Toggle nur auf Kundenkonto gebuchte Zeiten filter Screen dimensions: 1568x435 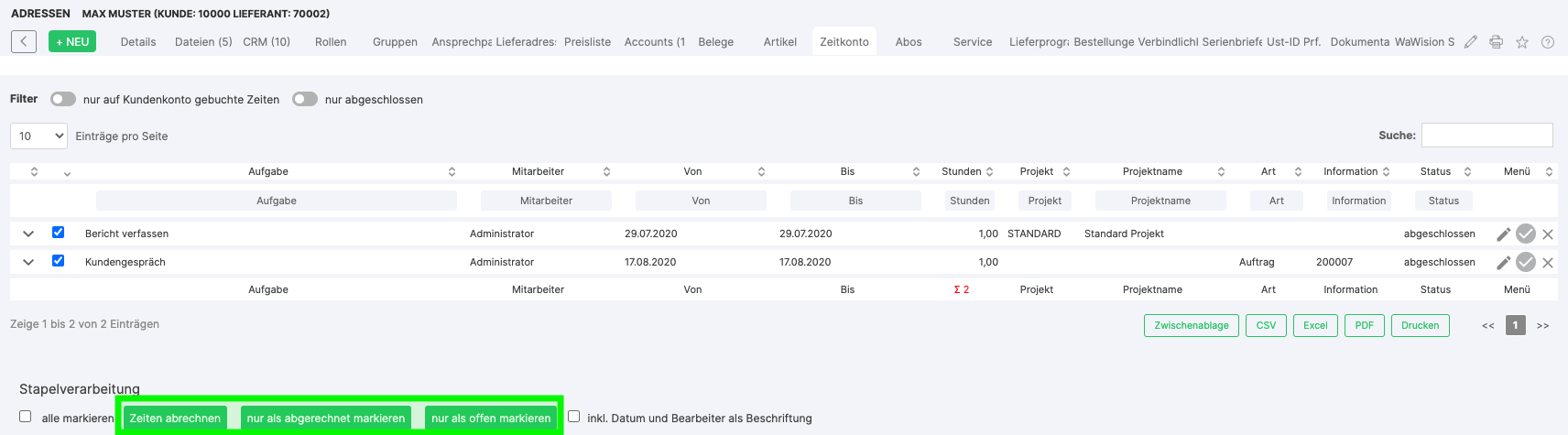click(63, 99)
